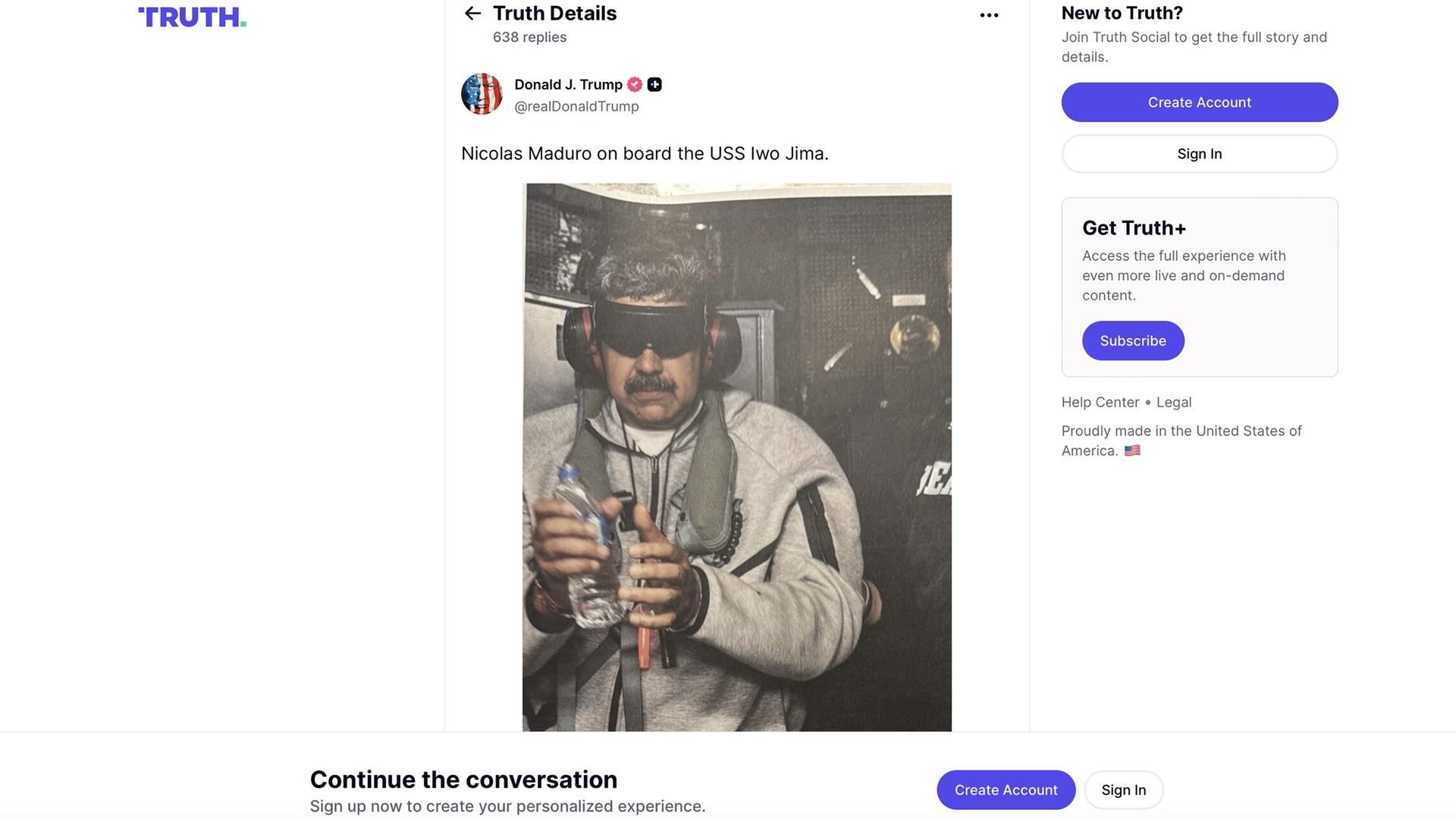Click Create Account in the bottom banner
The width and height of the screenshot is (1456, 819).
(x=1006, y=790)
